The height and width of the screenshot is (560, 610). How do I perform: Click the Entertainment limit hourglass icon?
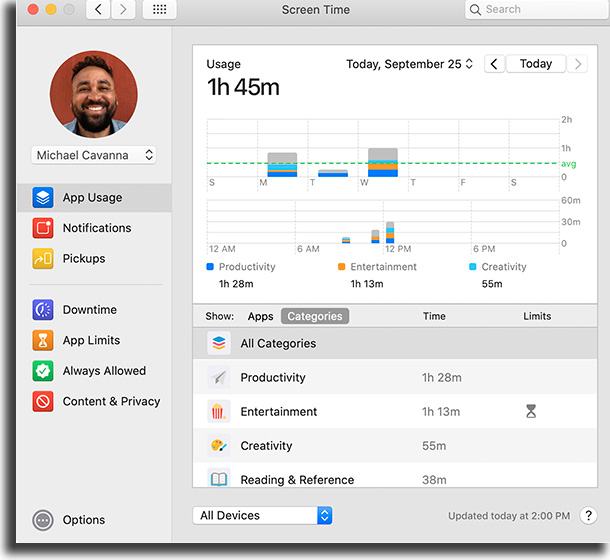[x=531, y=411]
